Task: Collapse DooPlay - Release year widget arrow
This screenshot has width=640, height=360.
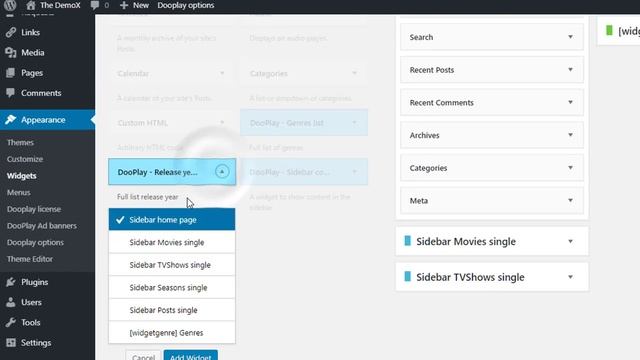Action: pos(222,171)
